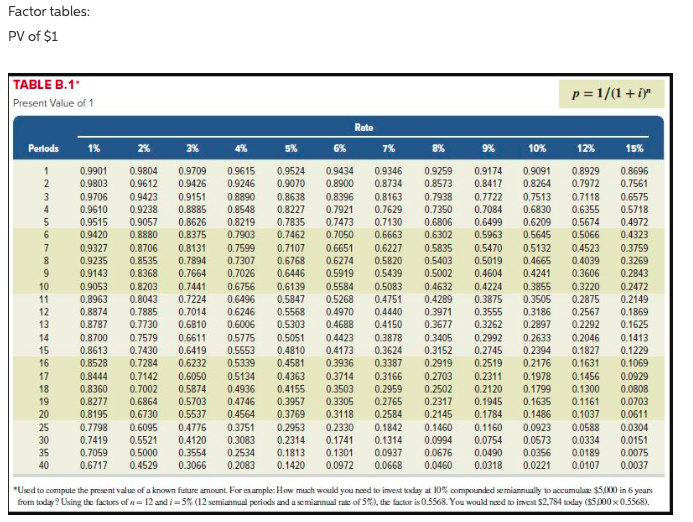Click cell 0.5820 in period 8
The height and width of the screenshot is (522, 693).
tap(388, 261)
